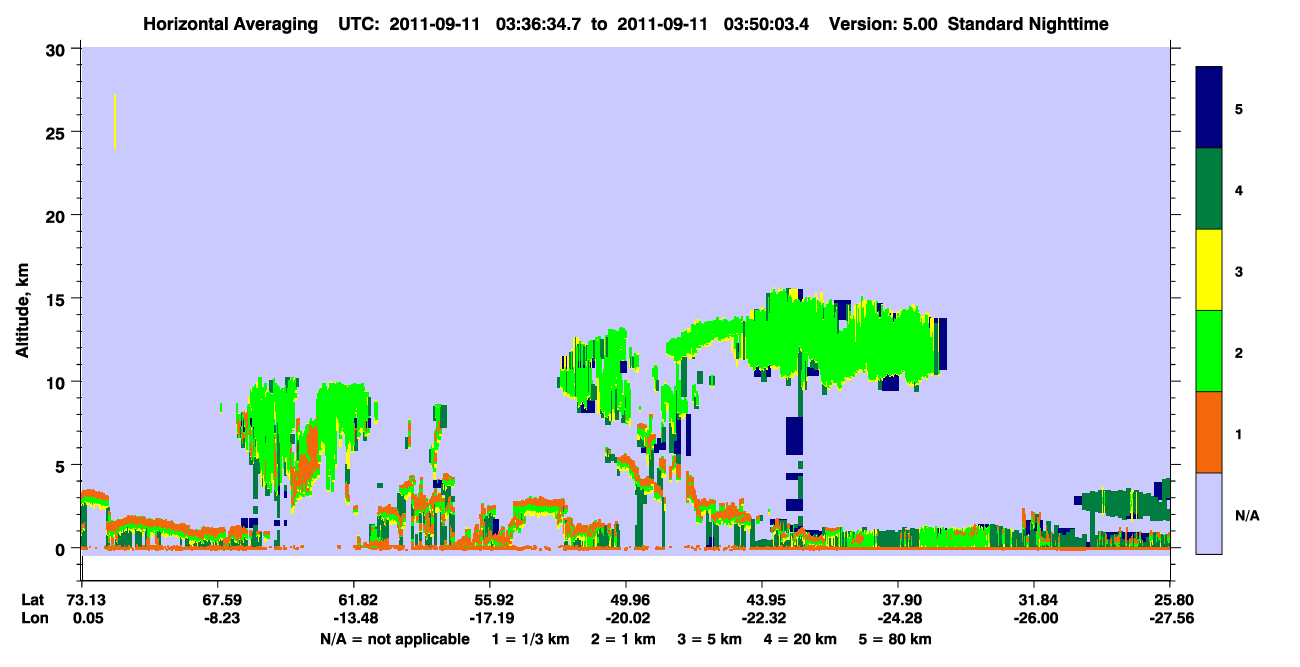Click legend entry '1 = 1/3 km'
Image resolution: width=1300 pixels, height=667 pixels.
[532, 639]
